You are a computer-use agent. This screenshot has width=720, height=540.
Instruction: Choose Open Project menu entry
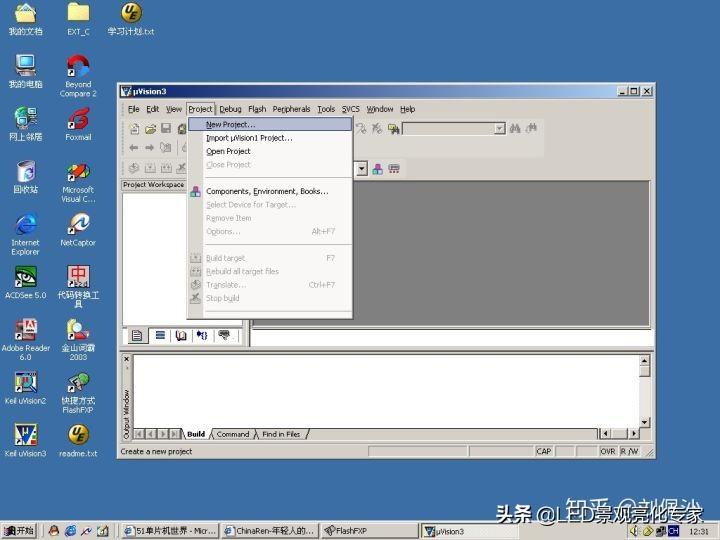tap(270, 151)
